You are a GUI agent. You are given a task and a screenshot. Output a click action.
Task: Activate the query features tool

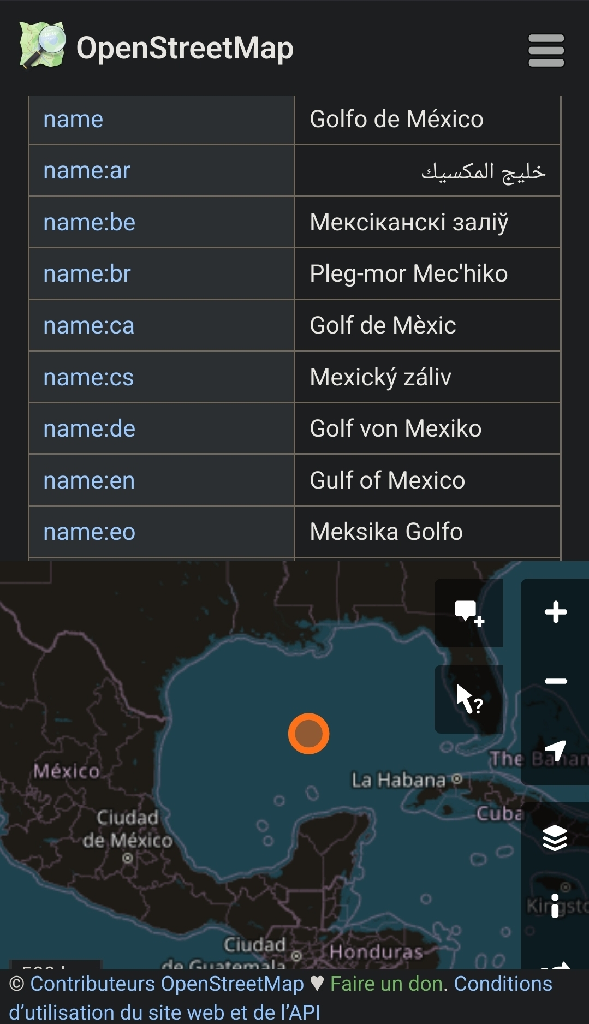click(x=470, y=699)
